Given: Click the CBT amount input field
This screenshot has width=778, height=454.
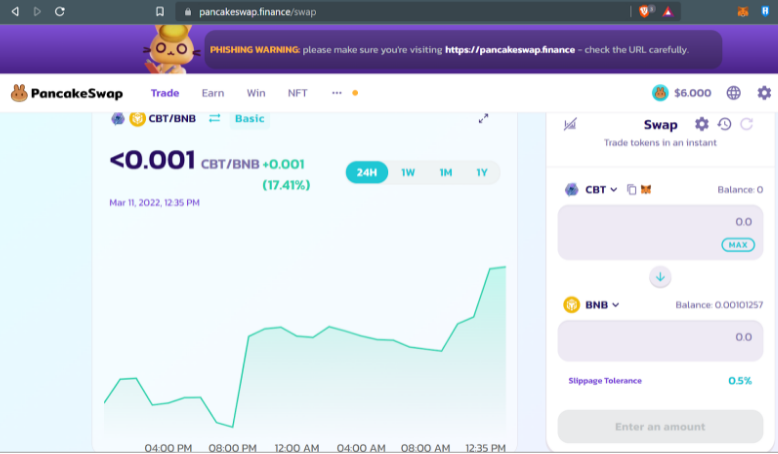Looking at the screenshot, I should tap(660, 232).
